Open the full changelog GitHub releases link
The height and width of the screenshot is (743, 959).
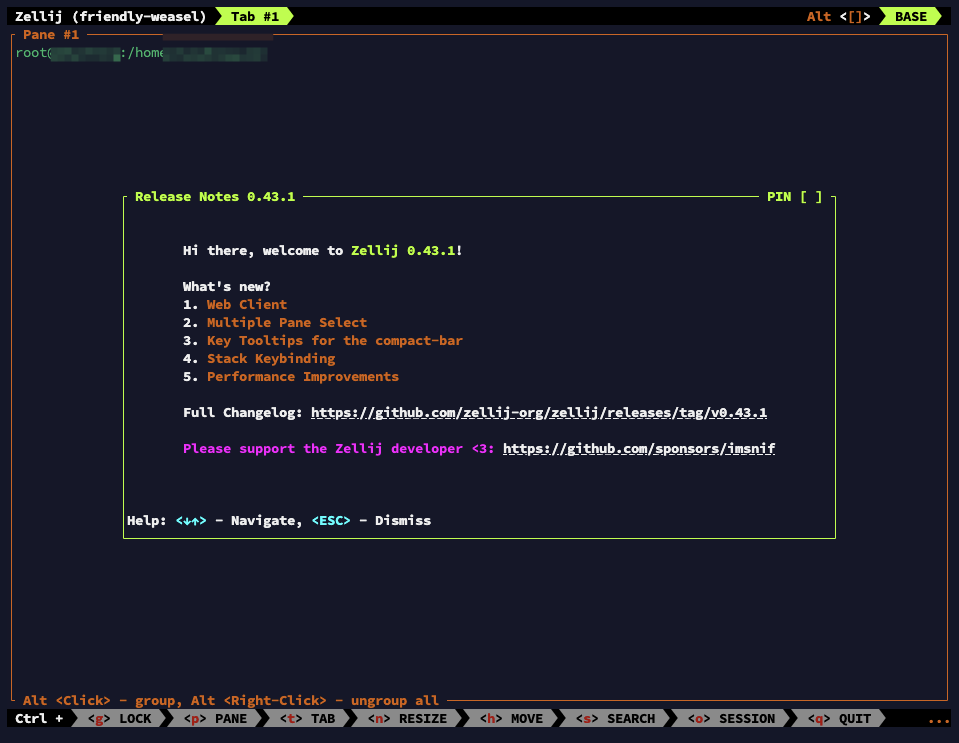click(x=538, y=413)
